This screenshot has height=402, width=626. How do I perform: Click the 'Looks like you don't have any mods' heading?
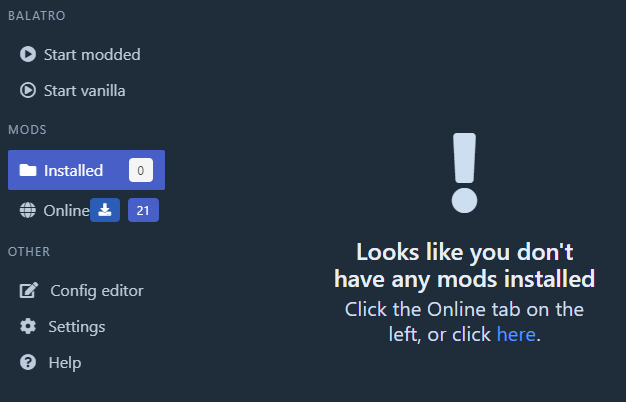tap(465, 265)
